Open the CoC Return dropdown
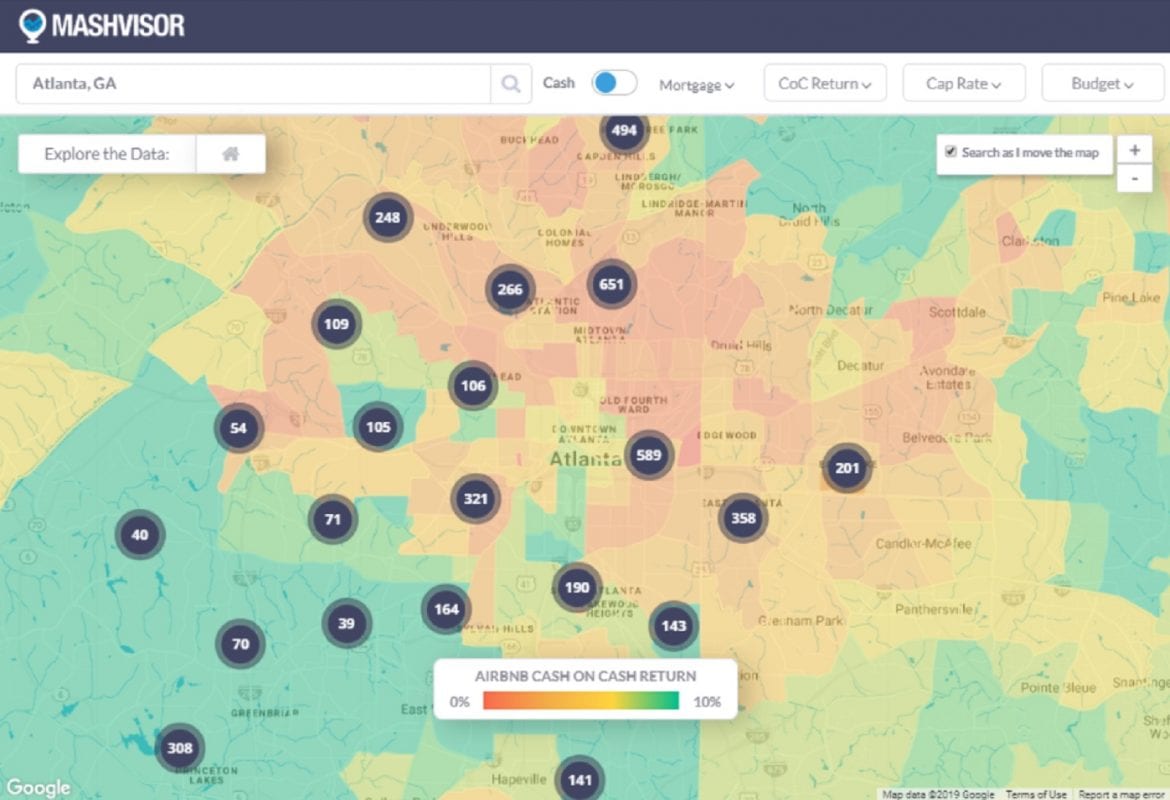This screenshot has width=1170, height=800. tap(825, 84)
